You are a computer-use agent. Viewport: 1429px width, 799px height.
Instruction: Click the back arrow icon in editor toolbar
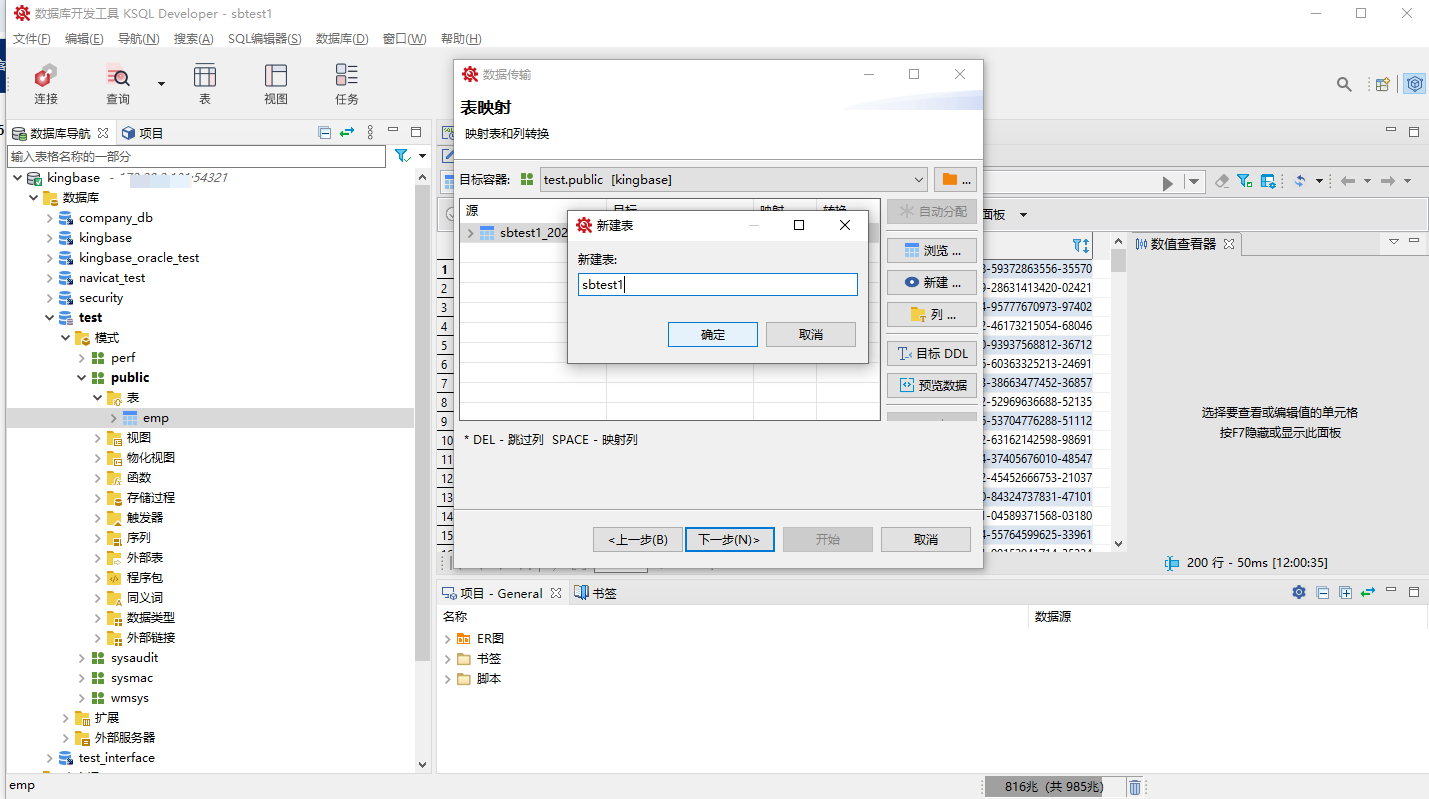1348,181
